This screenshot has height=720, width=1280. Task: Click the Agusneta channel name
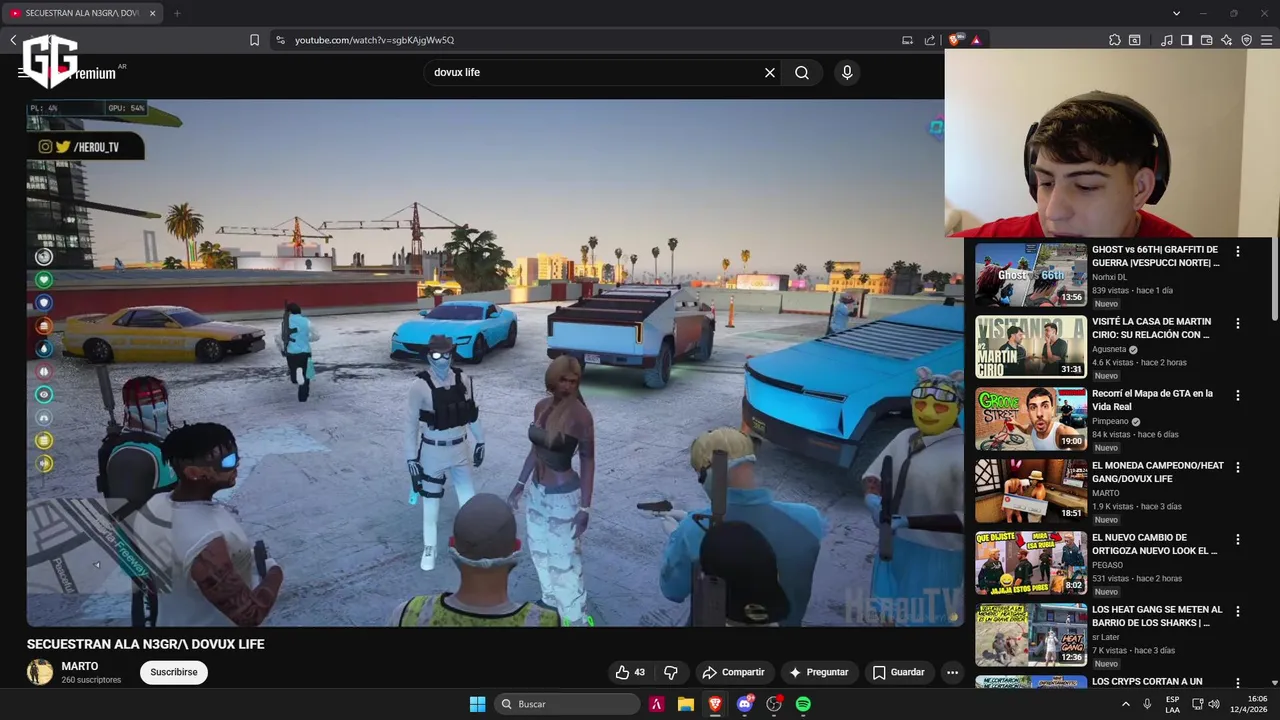pos(1109,350)
